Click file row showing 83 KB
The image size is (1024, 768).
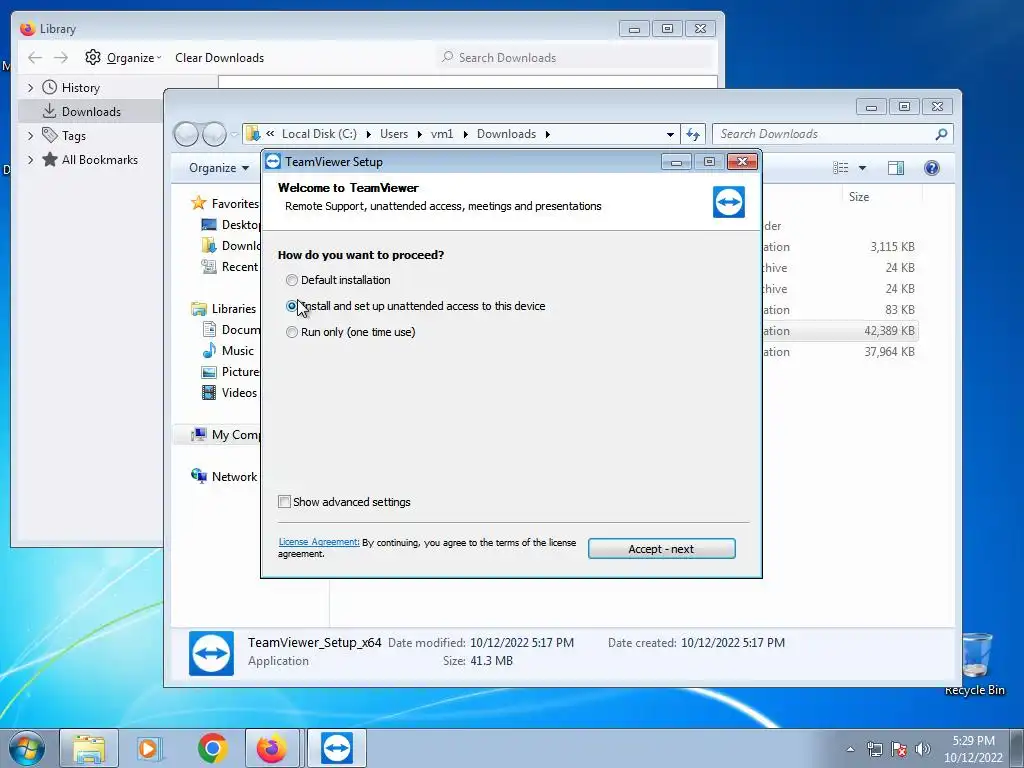pos(840,310)
